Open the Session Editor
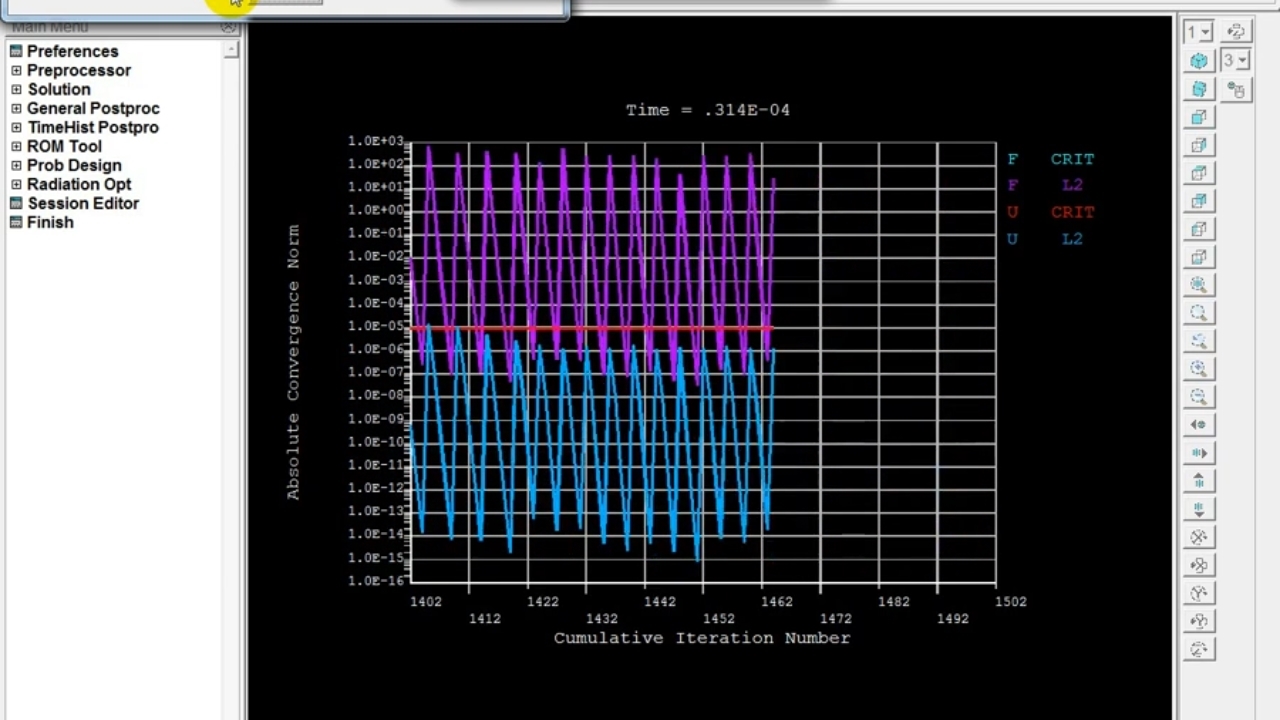The height and width of the screenshot is (720, 1280). [x=82, y=203]
